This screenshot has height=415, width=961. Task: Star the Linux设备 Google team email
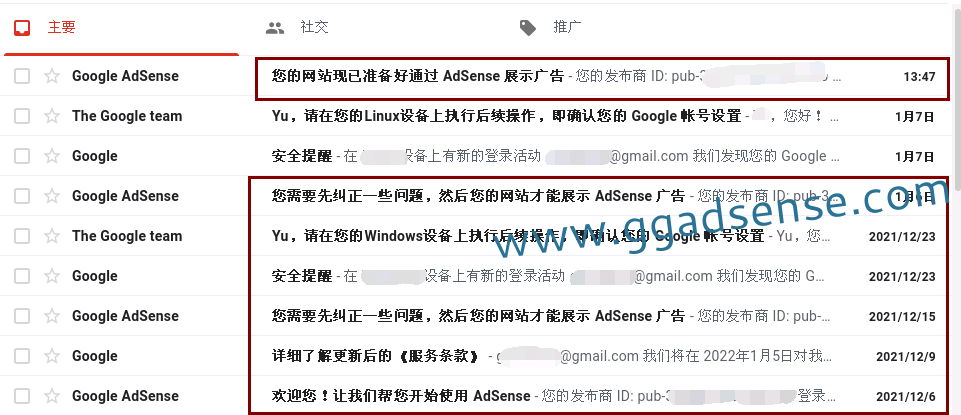52,116
